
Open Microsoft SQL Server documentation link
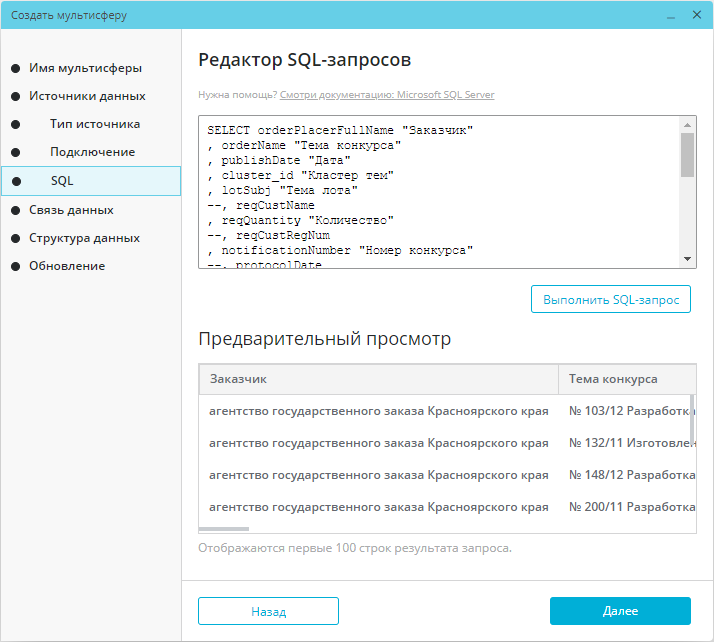tap(387, 95)
